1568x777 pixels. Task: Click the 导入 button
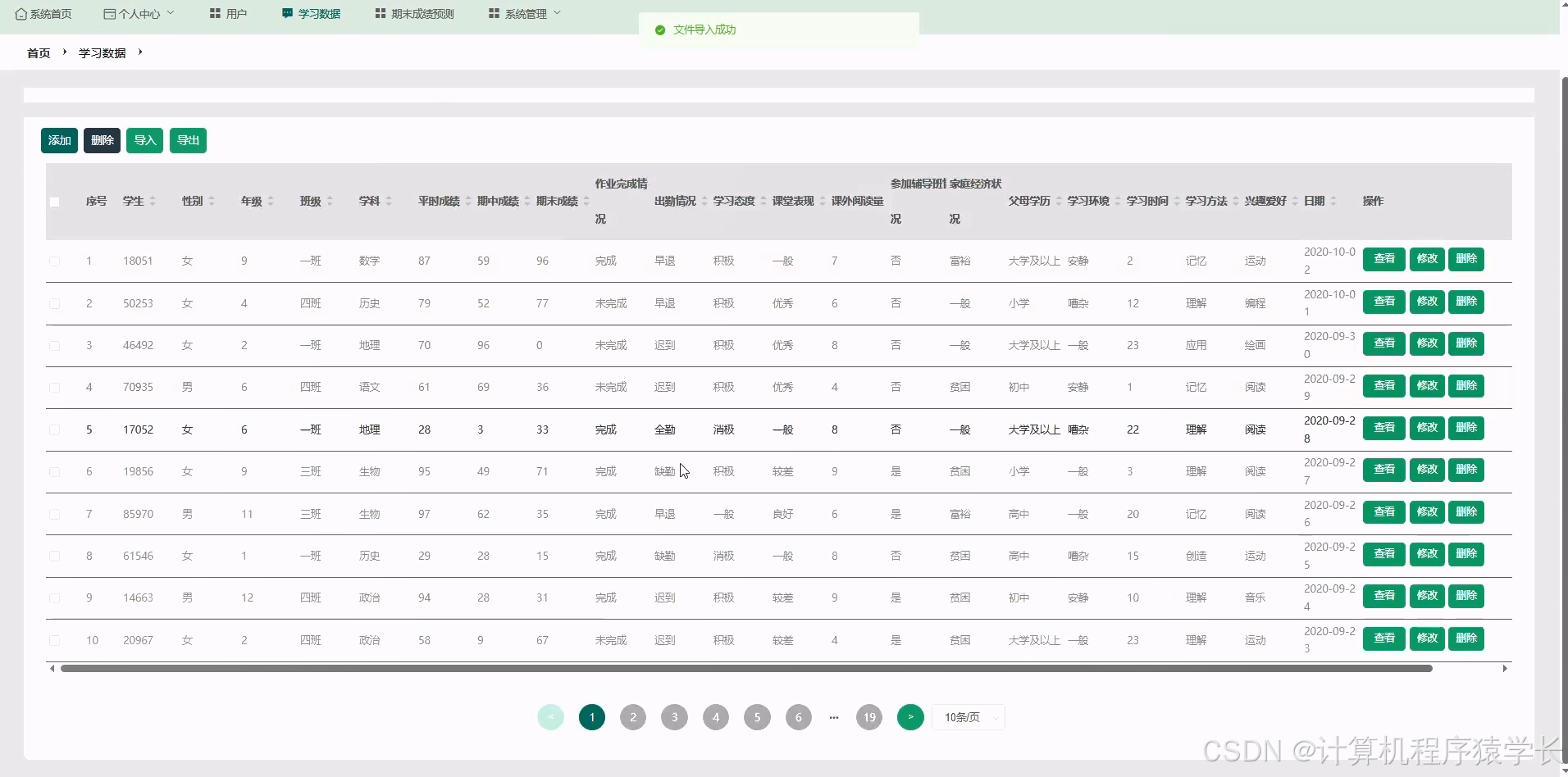click(x=145, y=140)
